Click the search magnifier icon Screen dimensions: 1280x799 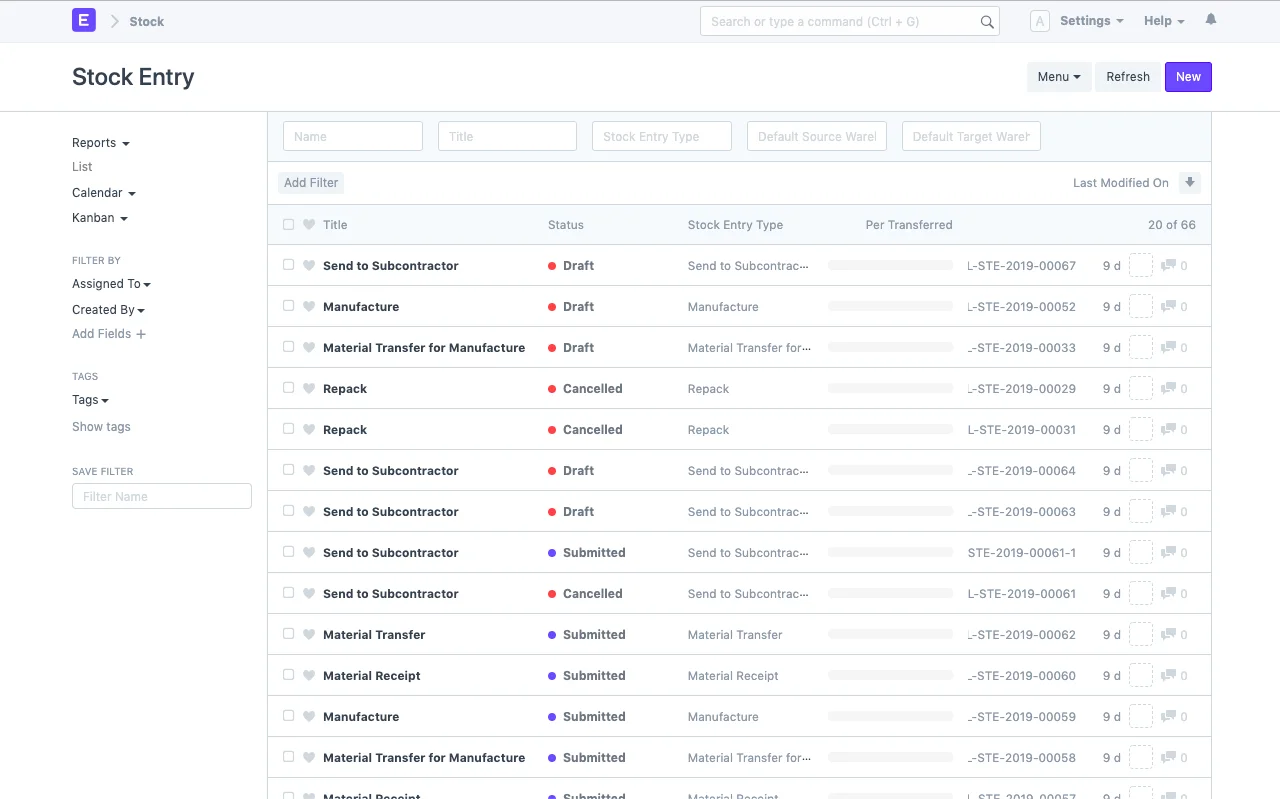click(x=986, y=21)
